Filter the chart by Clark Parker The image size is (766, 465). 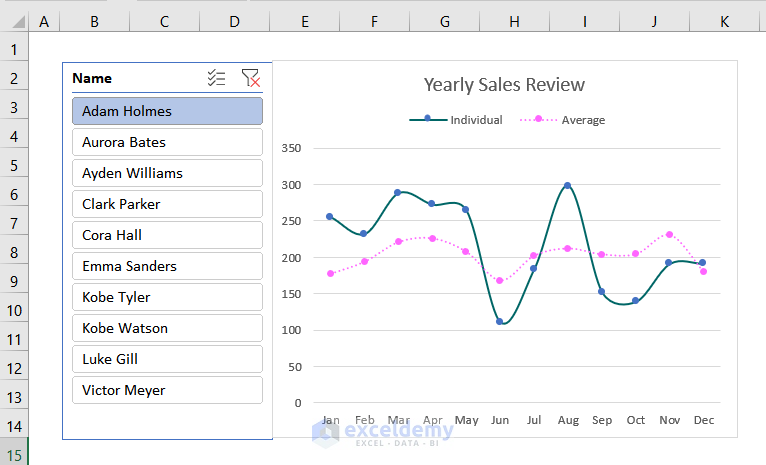tap(167, 204)
